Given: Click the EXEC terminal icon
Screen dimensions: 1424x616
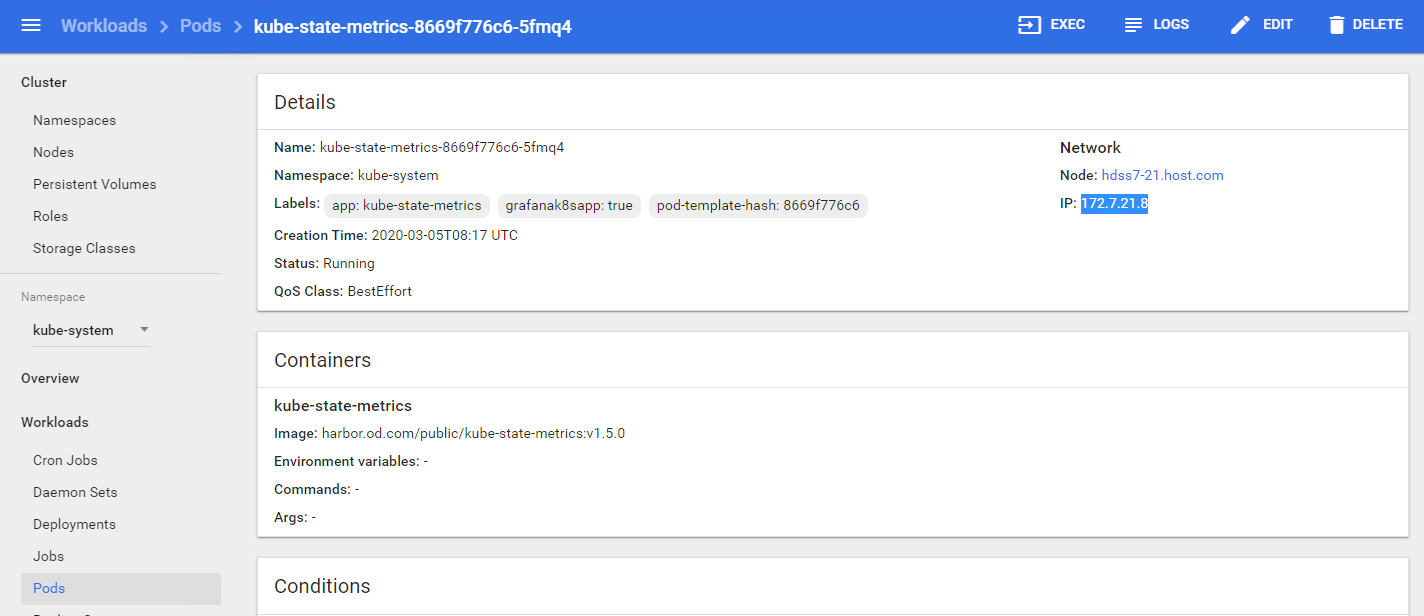Looking at the screenshot, I should 1029,25.
